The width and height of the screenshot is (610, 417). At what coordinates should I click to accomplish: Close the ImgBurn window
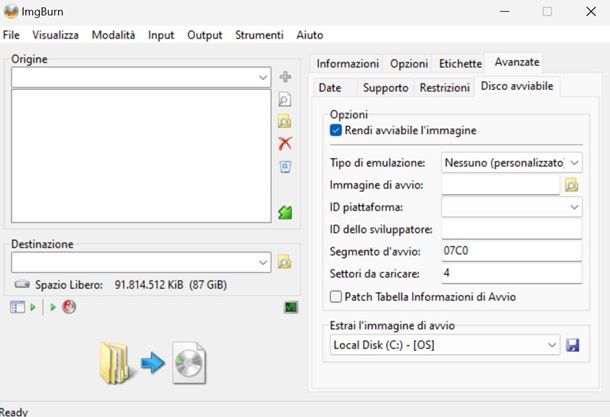pos(591,12)
